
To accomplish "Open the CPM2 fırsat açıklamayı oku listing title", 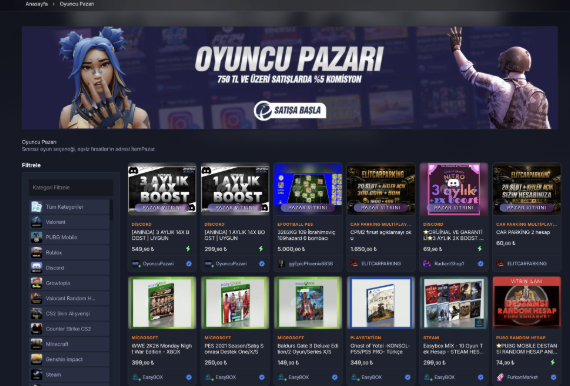I will click(x=381, y=235).
